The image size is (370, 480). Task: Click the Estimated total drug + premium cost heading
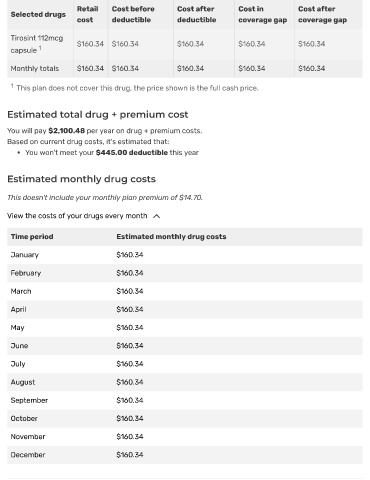pos(98,115)
